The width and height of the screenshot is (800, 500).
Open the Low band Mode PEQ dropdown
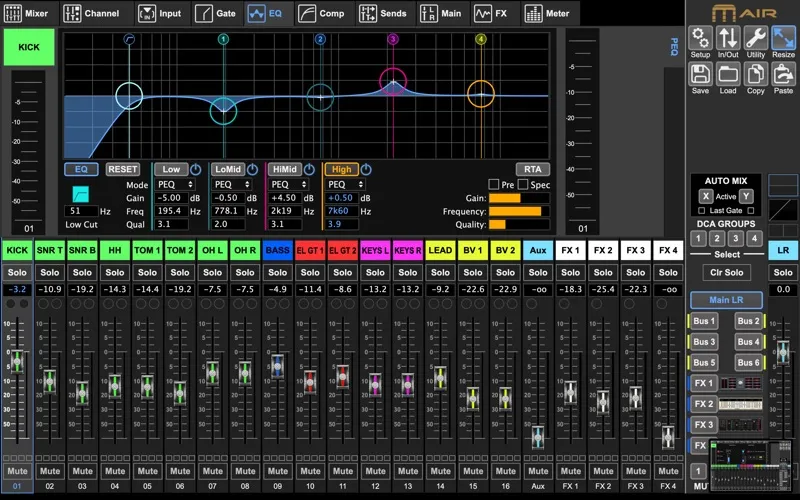pyautogui.click(x=175, y=184)
